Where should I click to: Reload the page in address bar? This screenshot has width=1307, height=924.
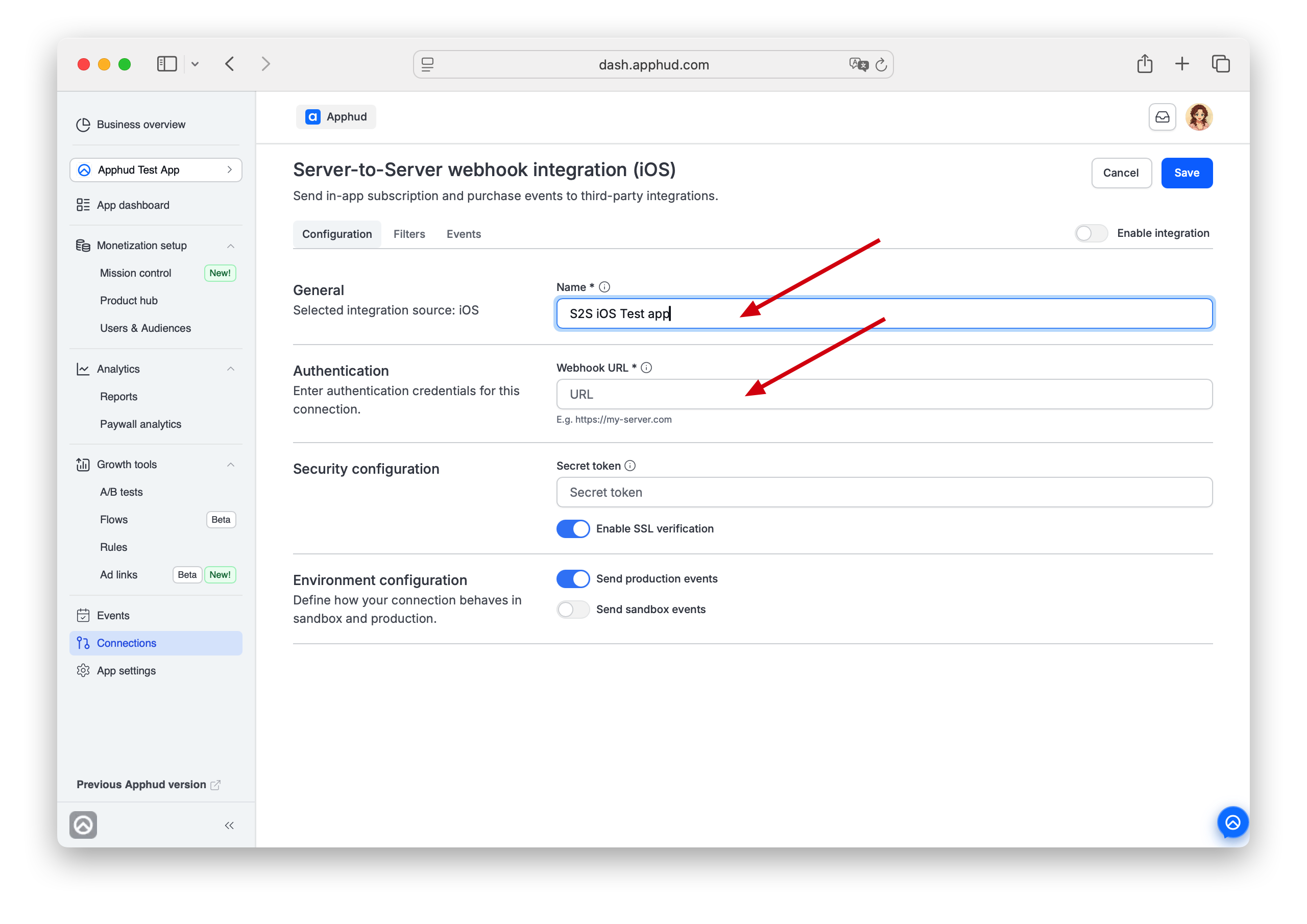(x=881, y=65)
